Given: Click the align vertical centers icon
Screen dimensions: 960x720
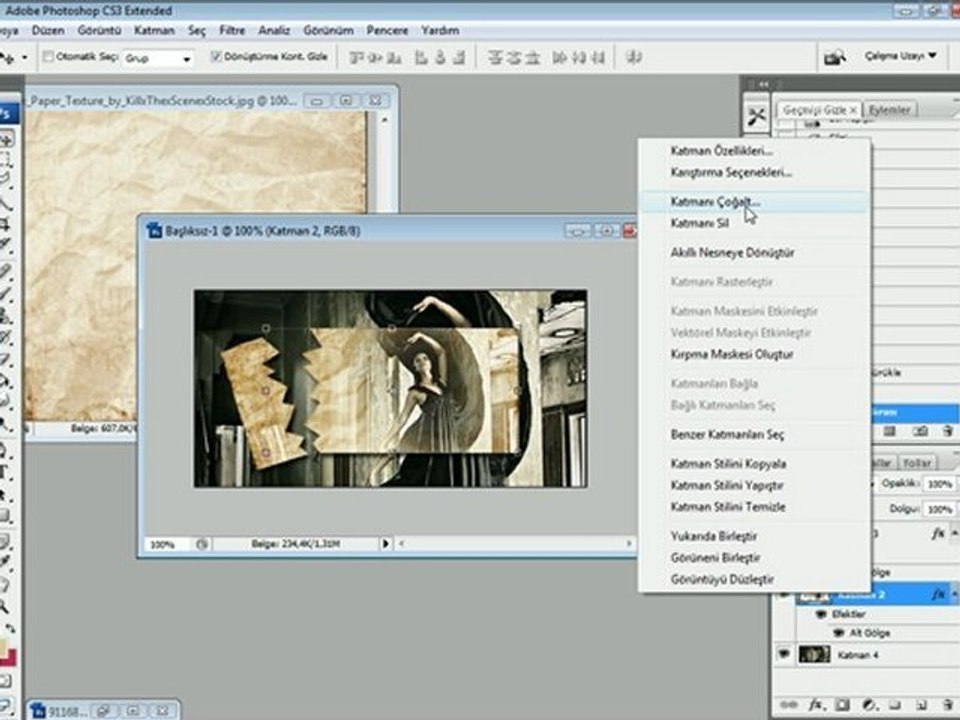Looking at the screenshot, I should (x=375, y=58).
